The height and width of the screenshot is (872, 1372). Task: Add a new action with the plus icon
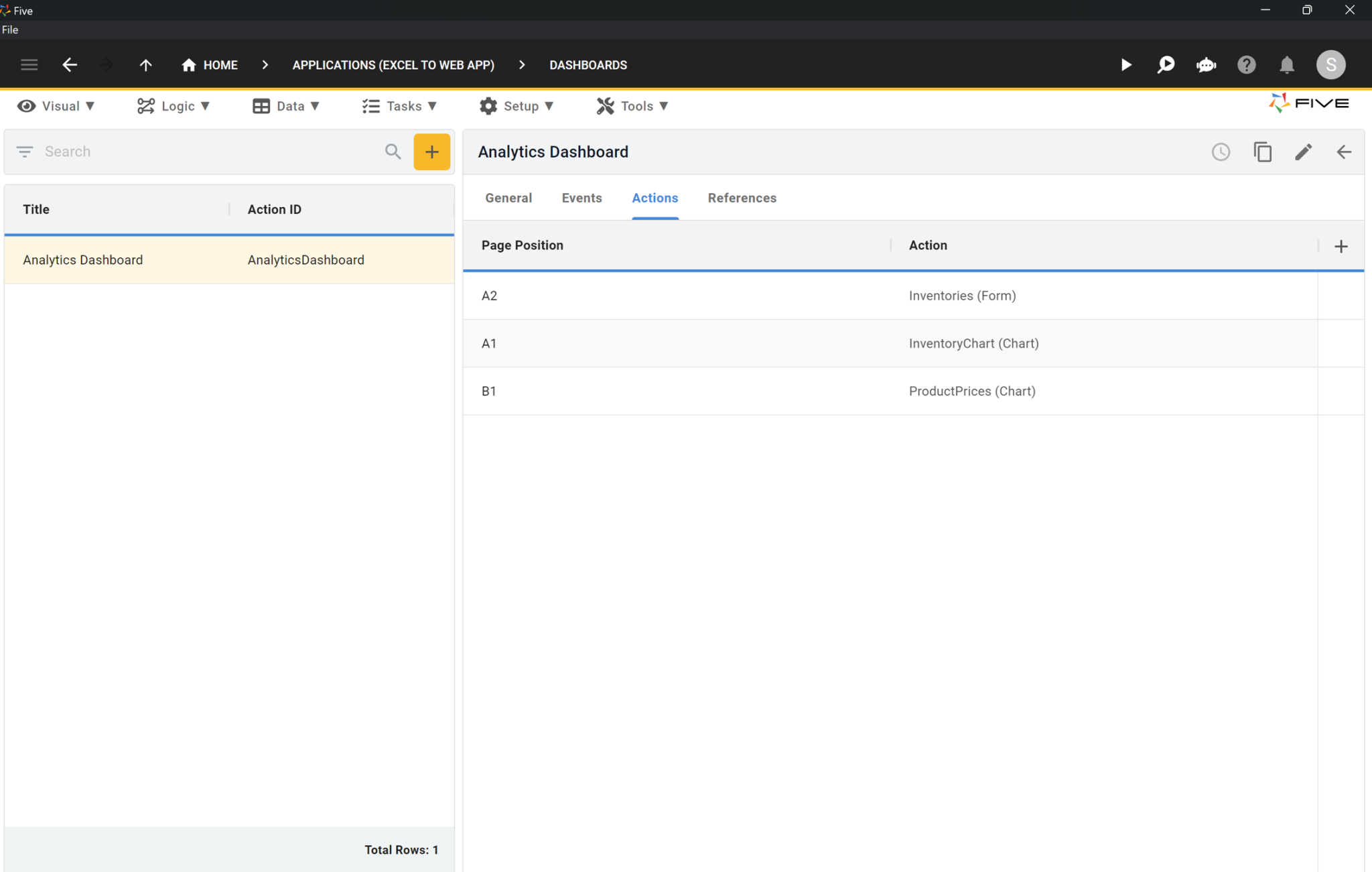1341,245
